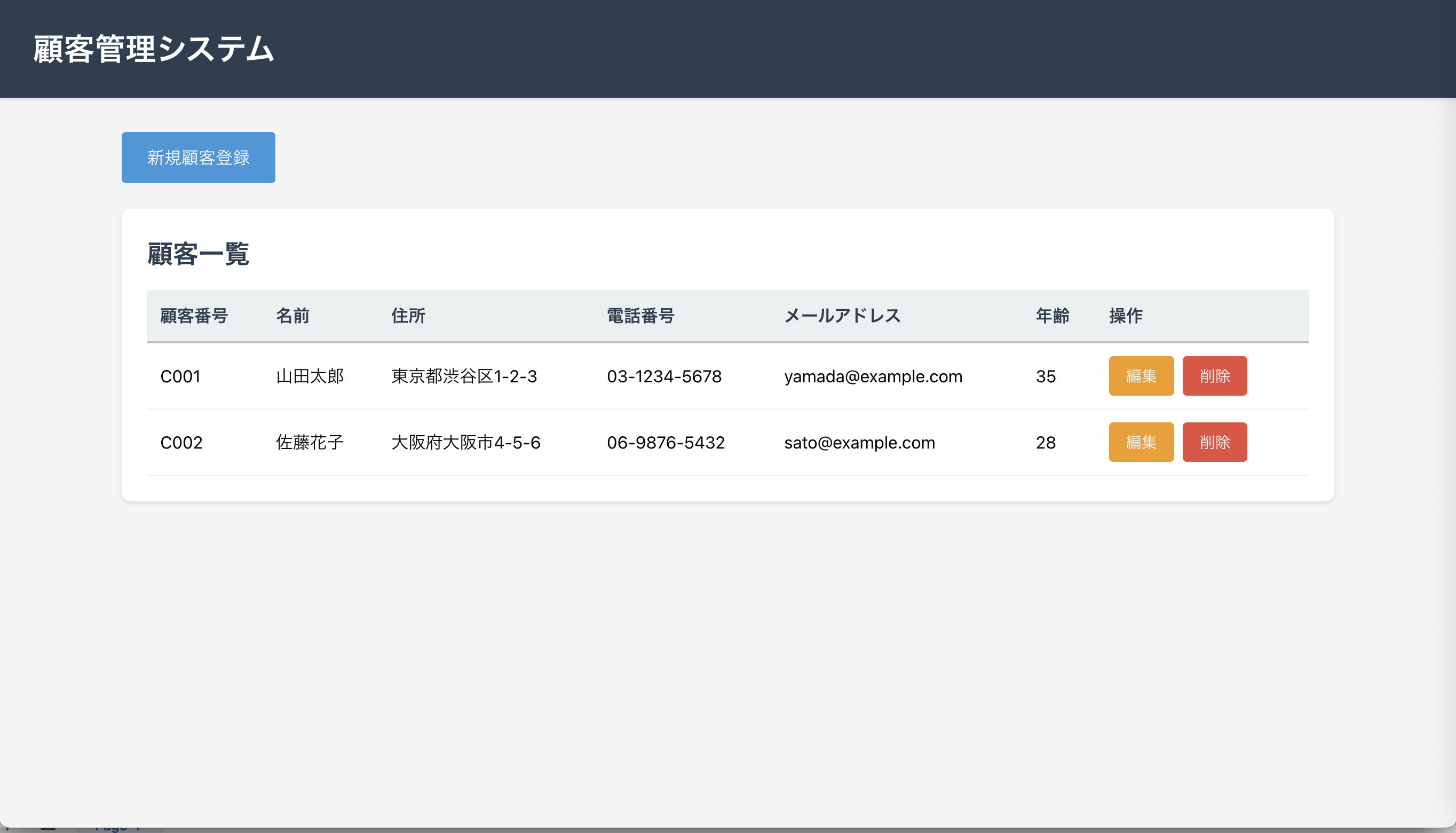Click the 顧客管理システム header title
Image resolution: width=1456 pixels, height=833 pixels.
tap(153, 49)
